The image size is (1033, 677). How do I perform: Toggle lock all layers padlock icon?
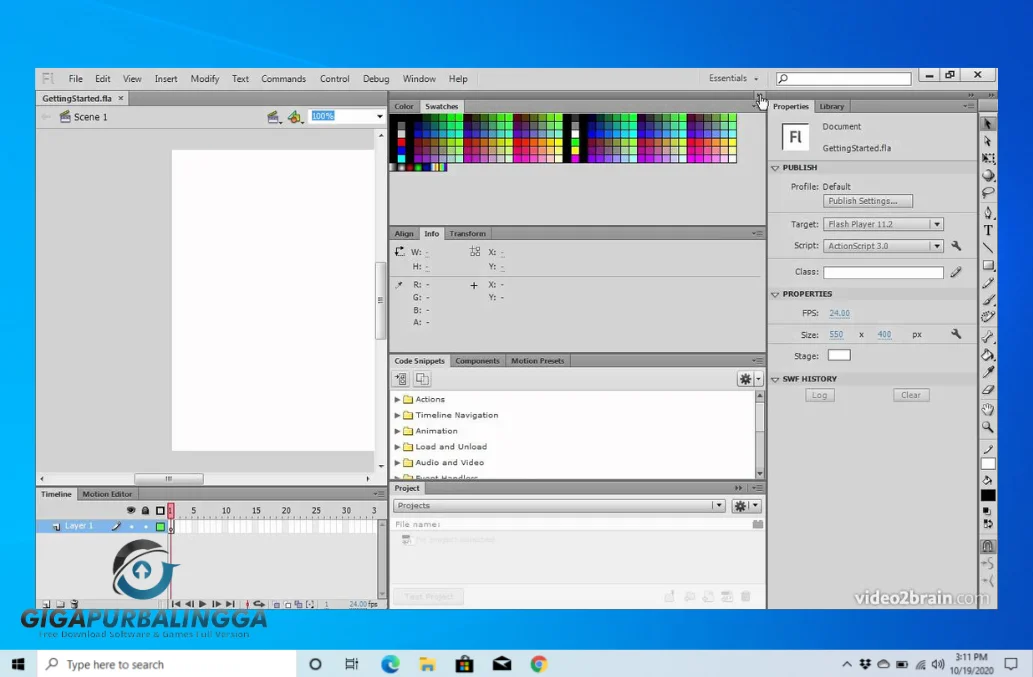146,510
